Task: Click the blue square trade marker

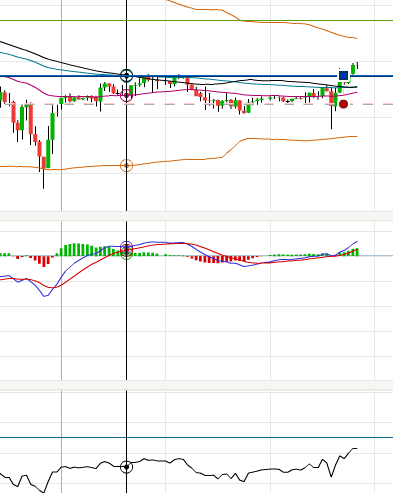Action: (x=343, y=76)
